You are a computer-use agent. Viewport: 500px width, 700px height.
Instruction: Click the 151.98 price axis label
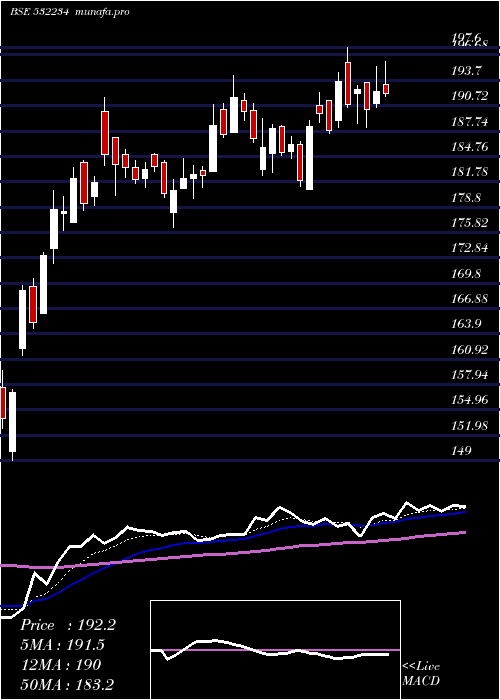tap(470, 425)
